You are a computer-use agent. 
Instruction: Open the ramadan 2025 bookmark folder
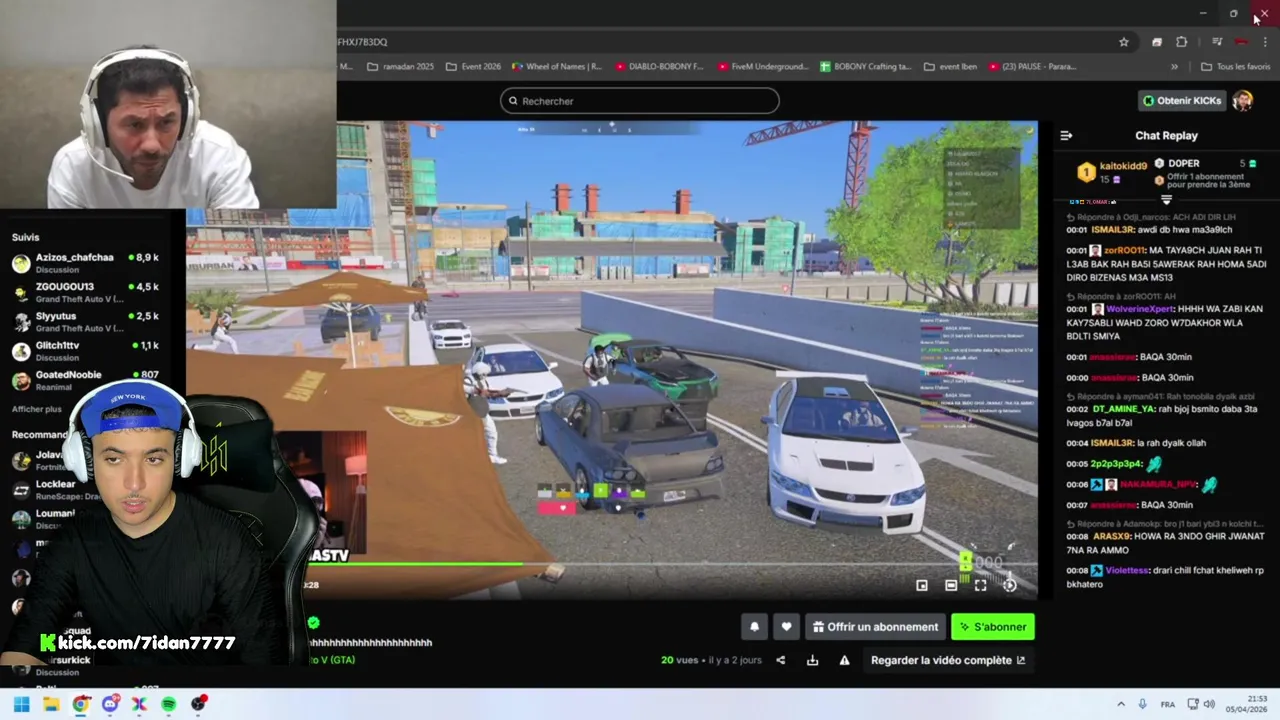pyautogui.click(x=401, y=67)
